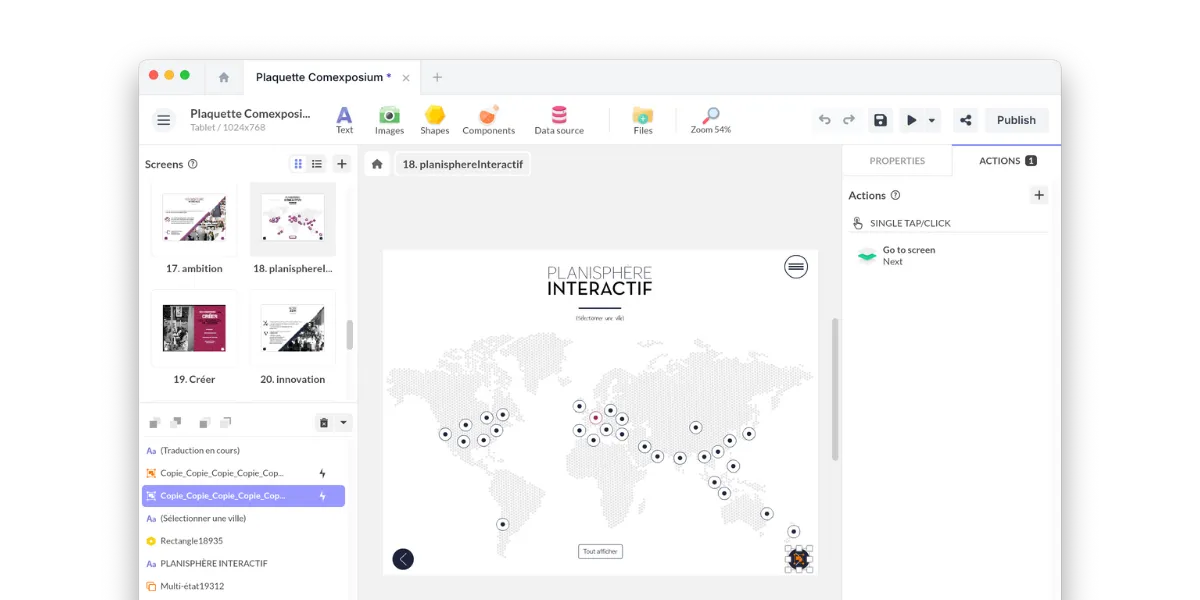Open the Images library
Screen dimensions: 1200x600
click(389, 119)
